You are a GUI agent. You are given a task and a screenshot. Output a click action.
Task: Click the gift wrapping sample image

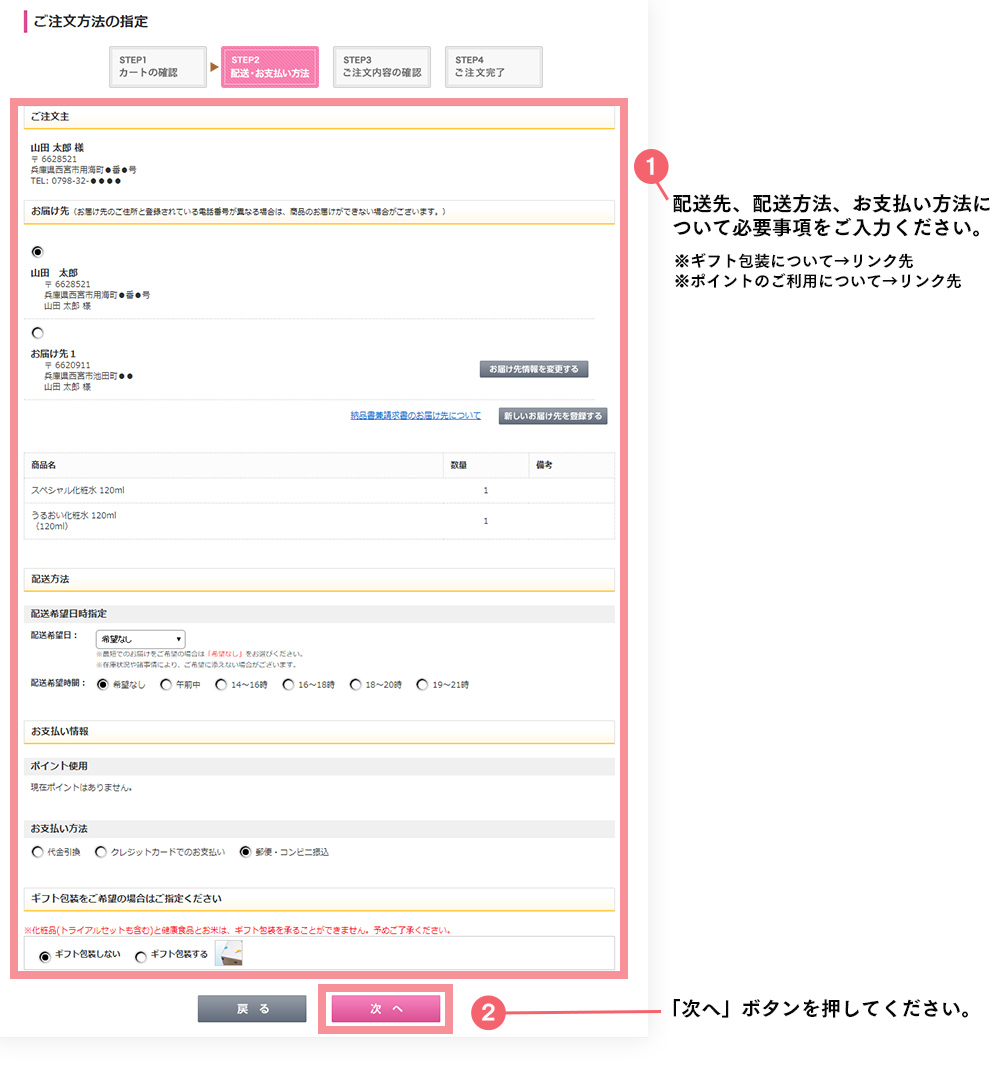click(229, 954)
